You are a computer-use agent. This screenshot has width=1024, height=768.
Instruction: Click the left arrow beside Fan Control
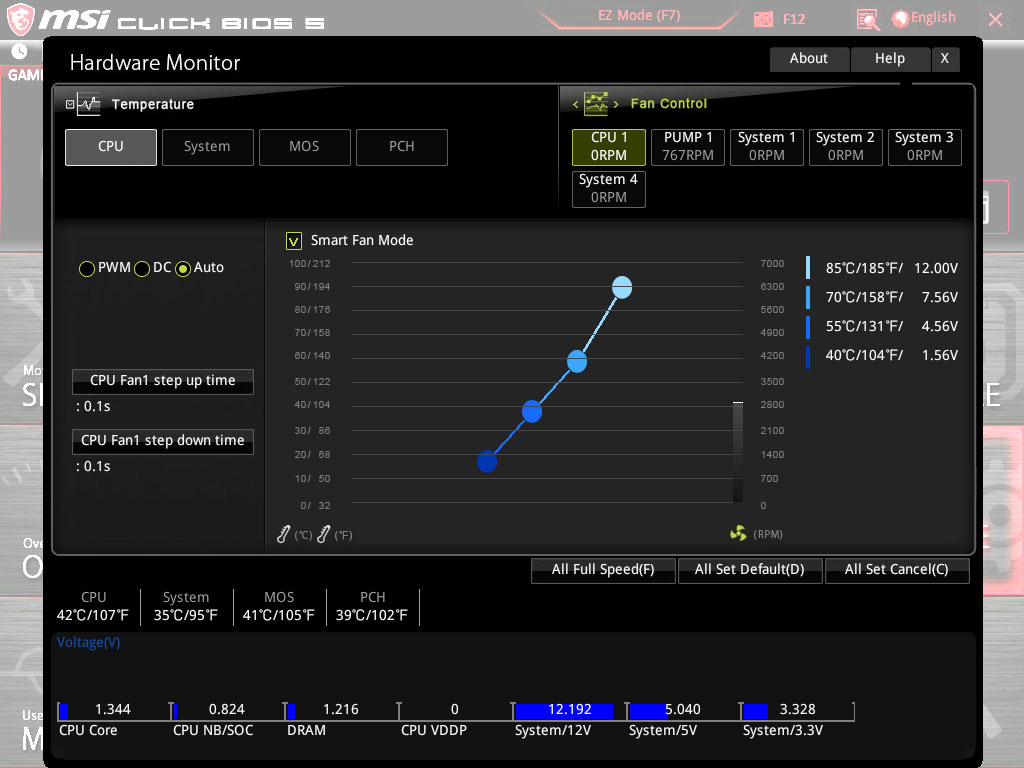575,104
